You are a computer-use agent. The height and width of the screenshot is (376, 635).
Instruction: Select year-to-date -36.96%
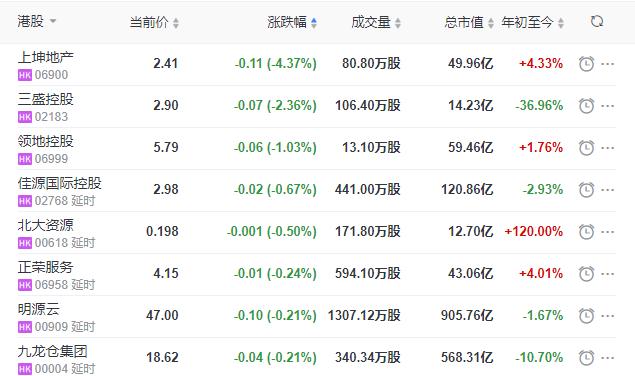point(539,106)
